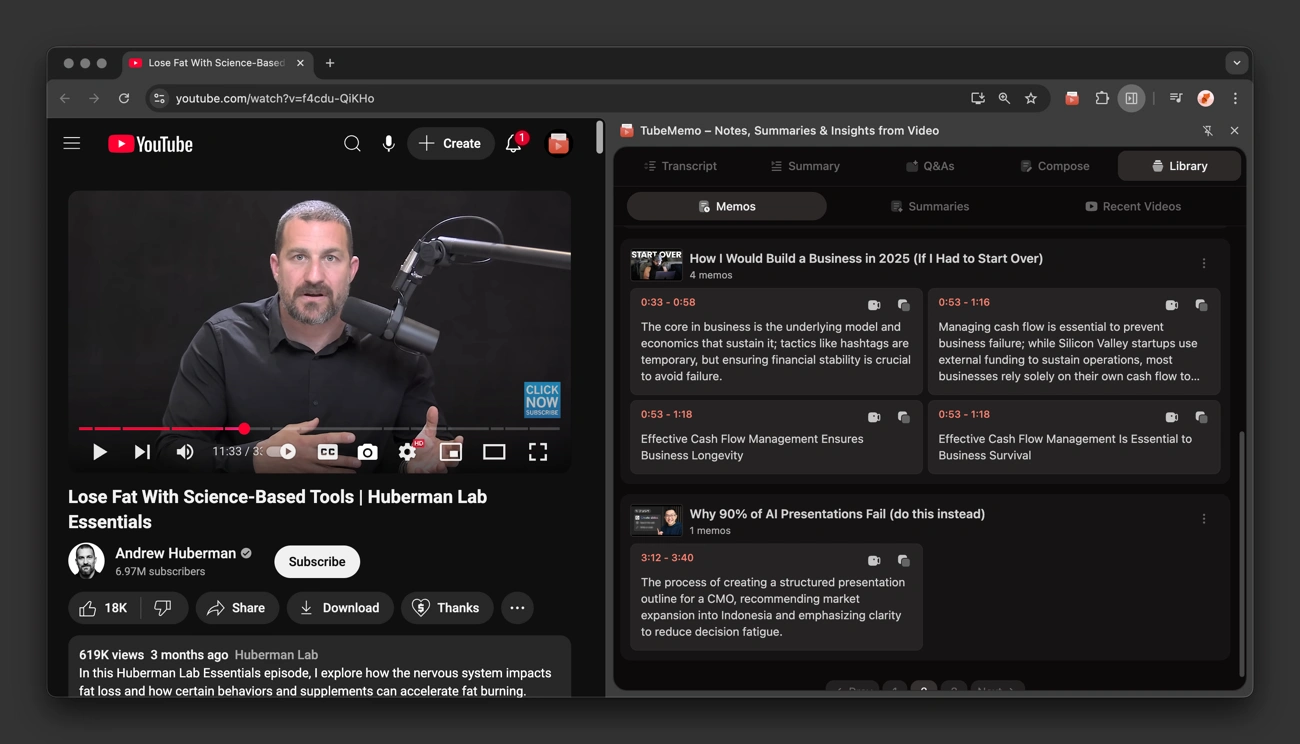Open options menu for Build a Business video
This screenshot has height=744, width=1300.
tap(1204, 264)
